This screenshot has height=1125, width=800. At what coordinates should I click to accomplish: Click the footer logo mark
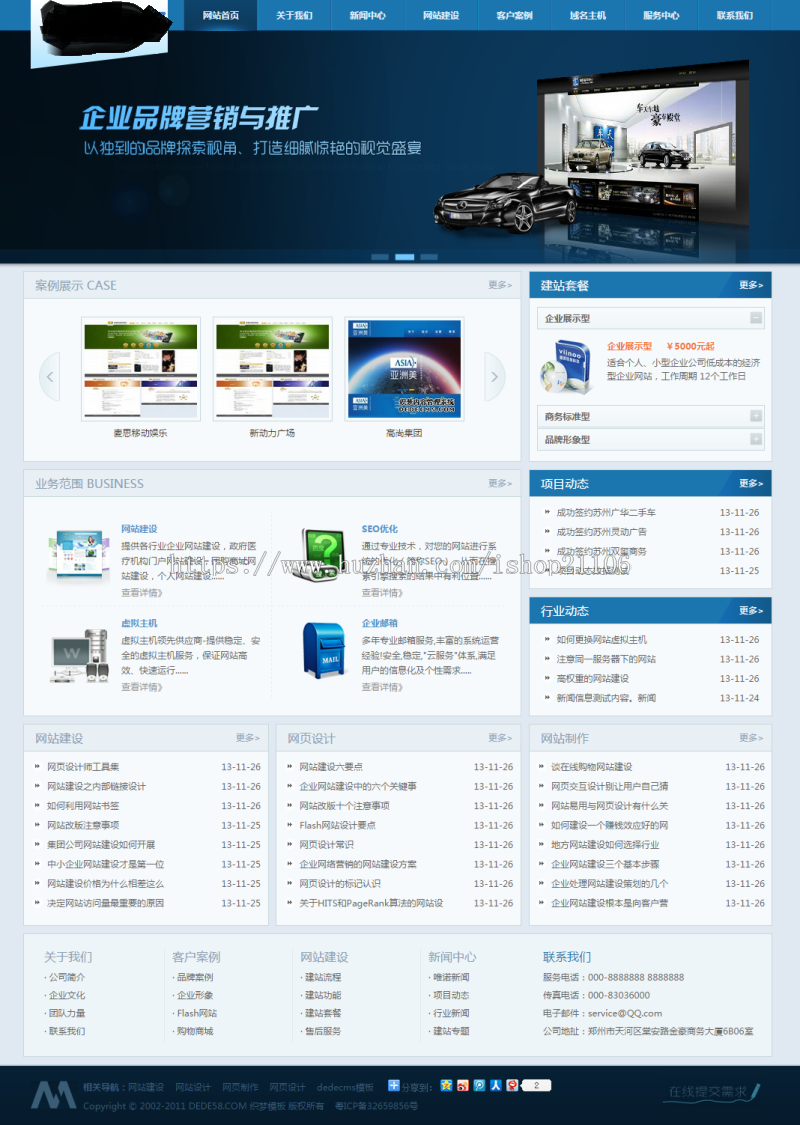54,1094
